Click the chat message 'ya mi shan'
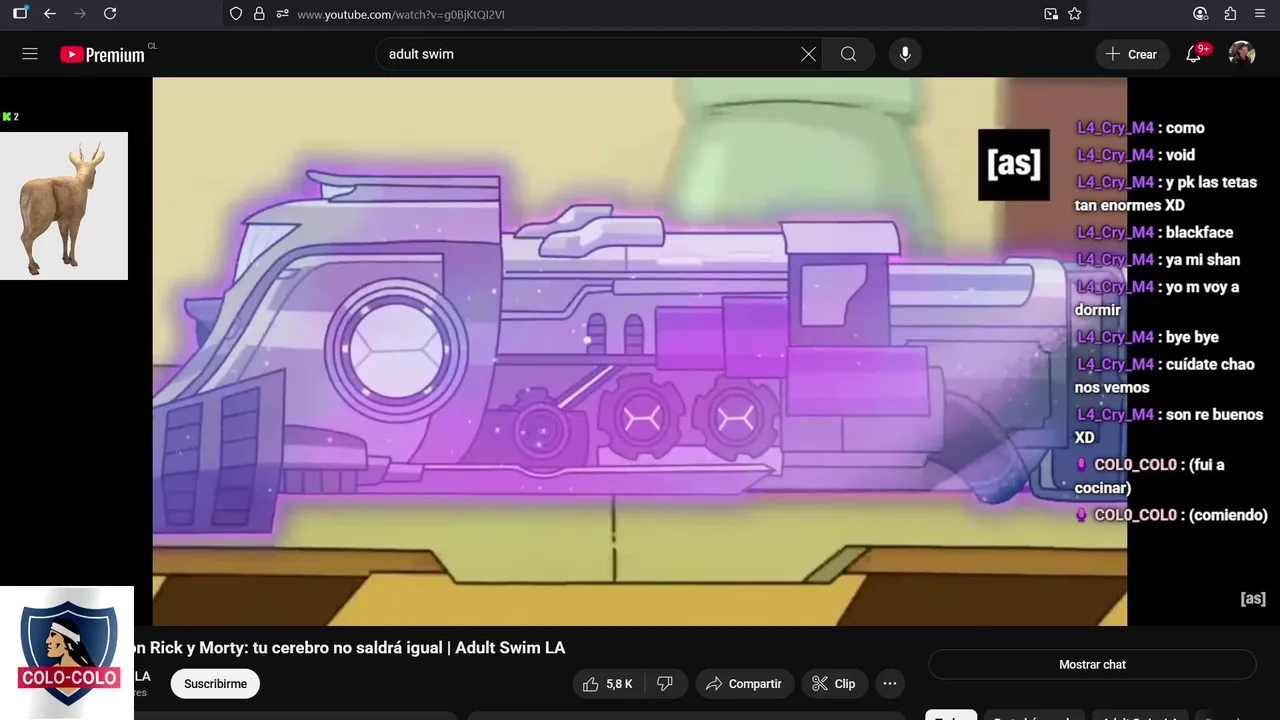Screen dimensions: 1280x720 (1203, 259)
